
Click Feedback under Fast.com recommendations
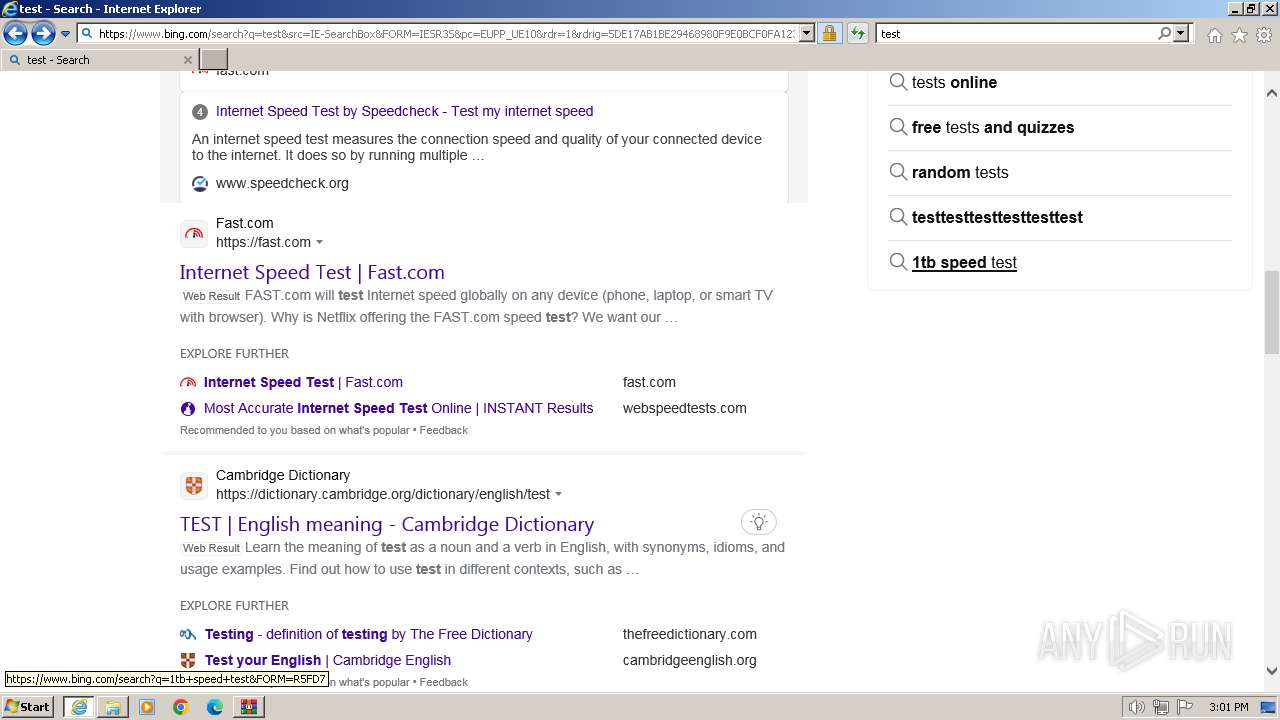tap(443, 430)
